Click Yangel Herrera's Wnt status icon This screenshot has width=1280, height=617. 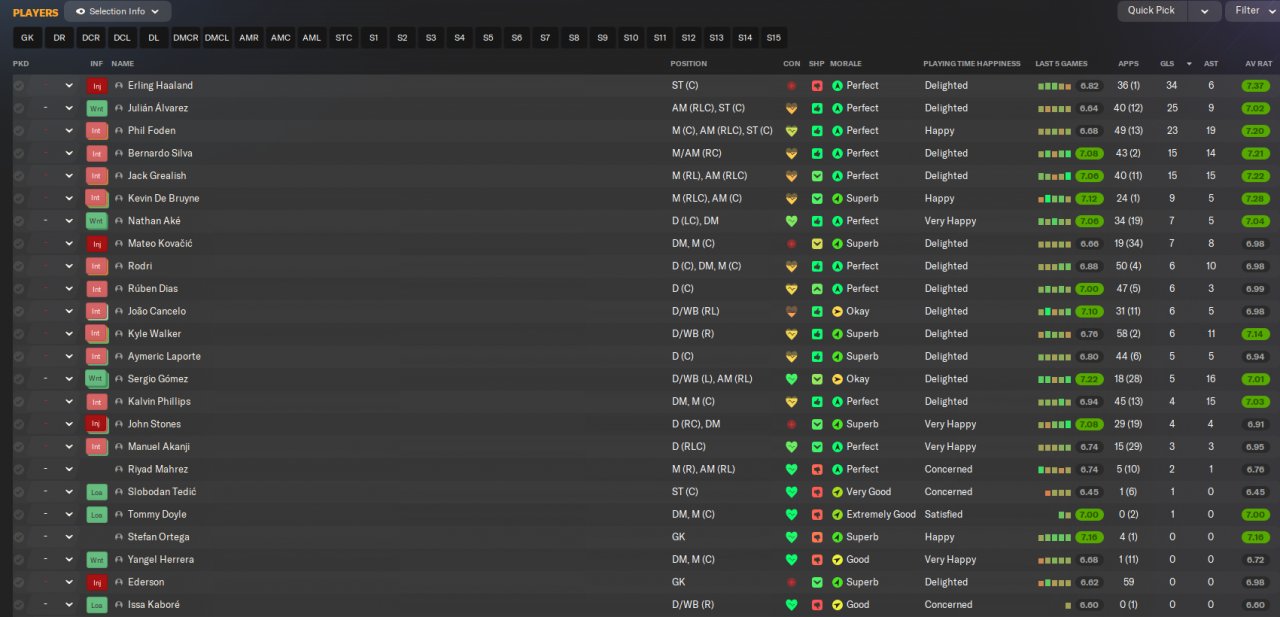[97, 560]
